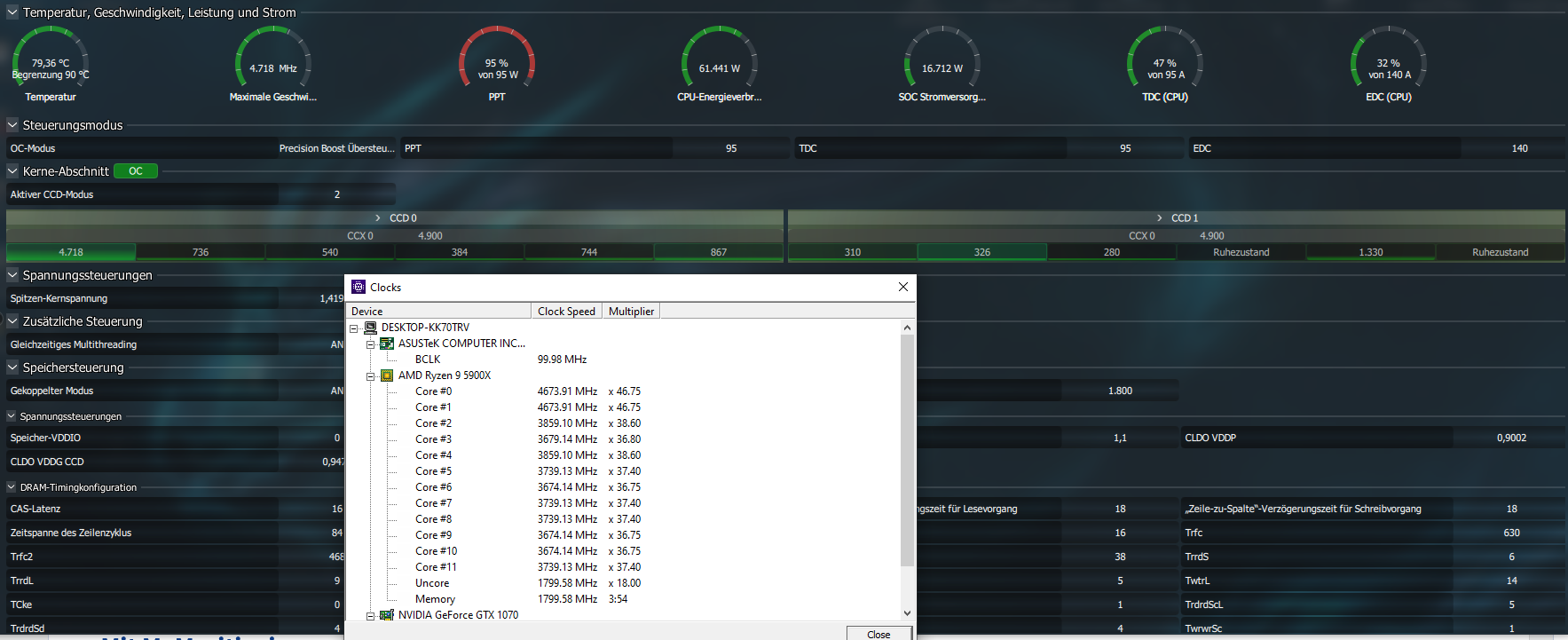Click the Device column header

(x=438, y=312)
